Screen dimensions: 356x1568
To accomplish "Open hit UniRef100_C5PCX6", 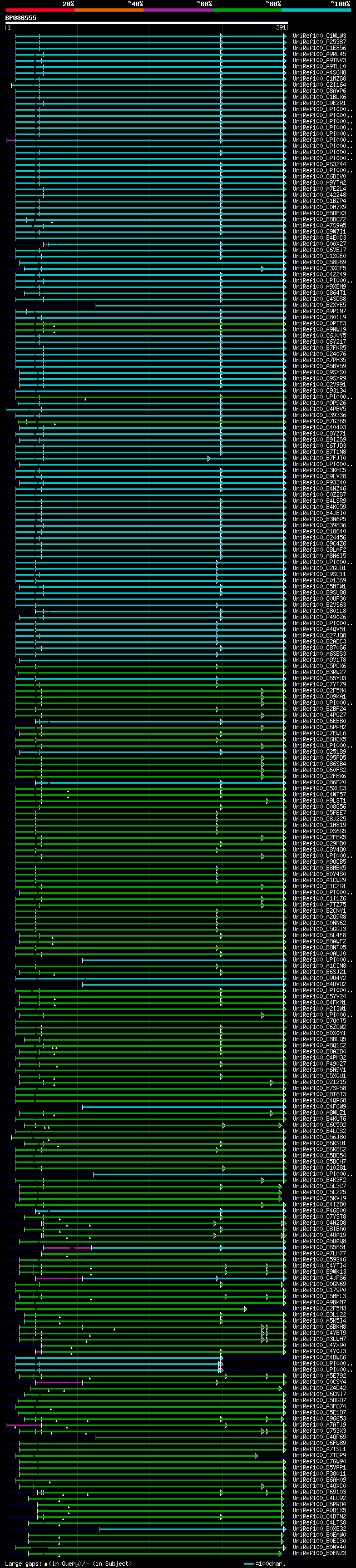I will (319, 666).
